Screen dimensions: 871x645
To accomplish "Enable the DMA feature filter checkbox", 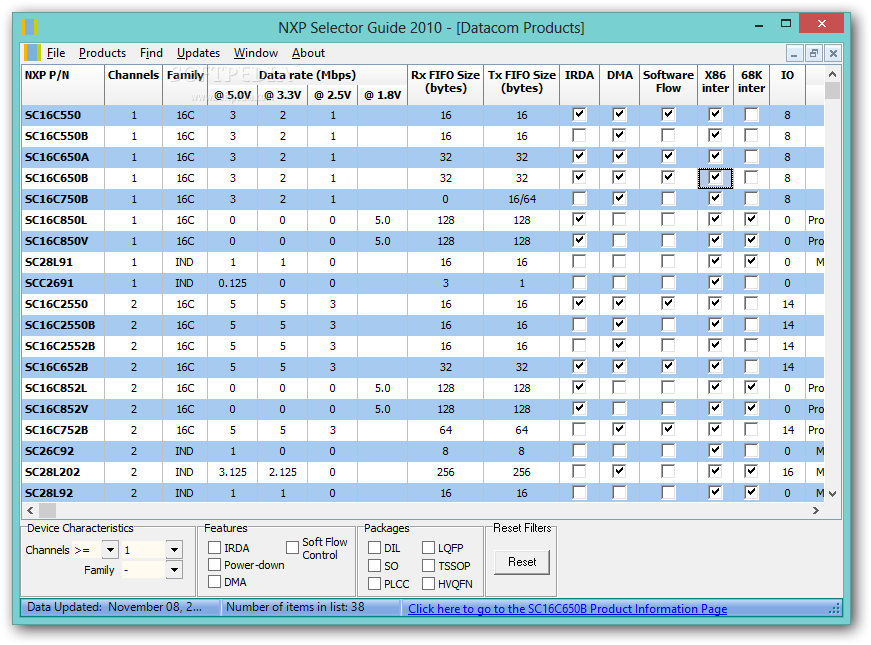I will click(214, 582).
